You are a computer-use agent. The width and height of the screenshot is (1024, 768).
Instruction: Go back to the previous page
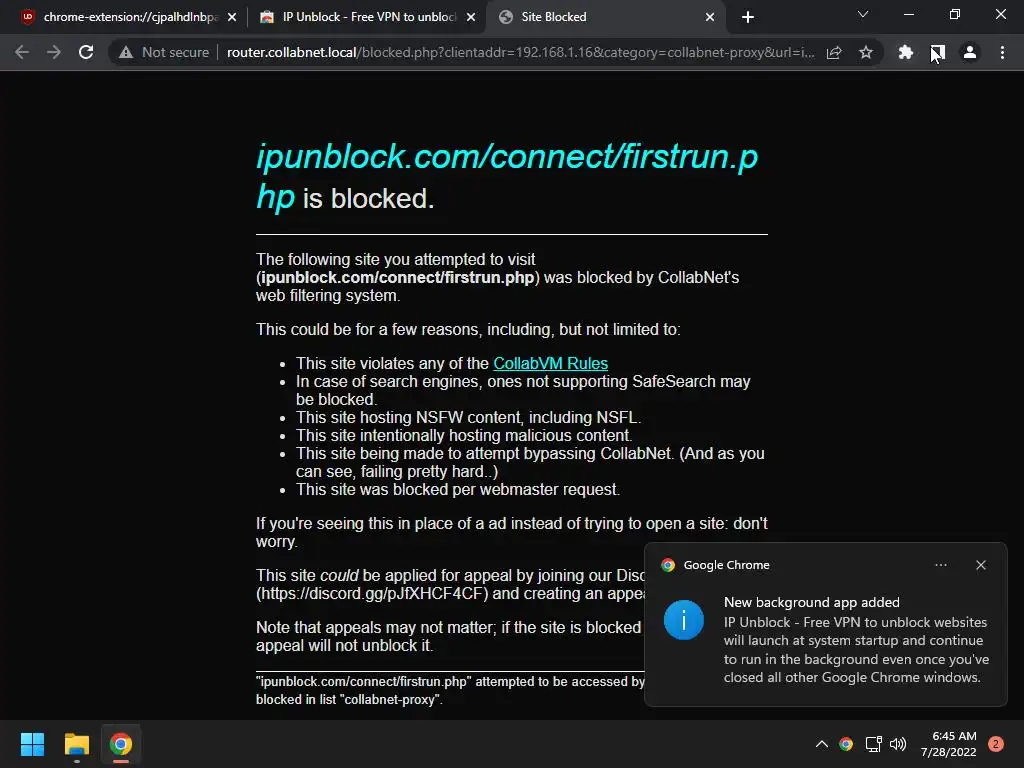pyautogui.click(x=22, y=52)
